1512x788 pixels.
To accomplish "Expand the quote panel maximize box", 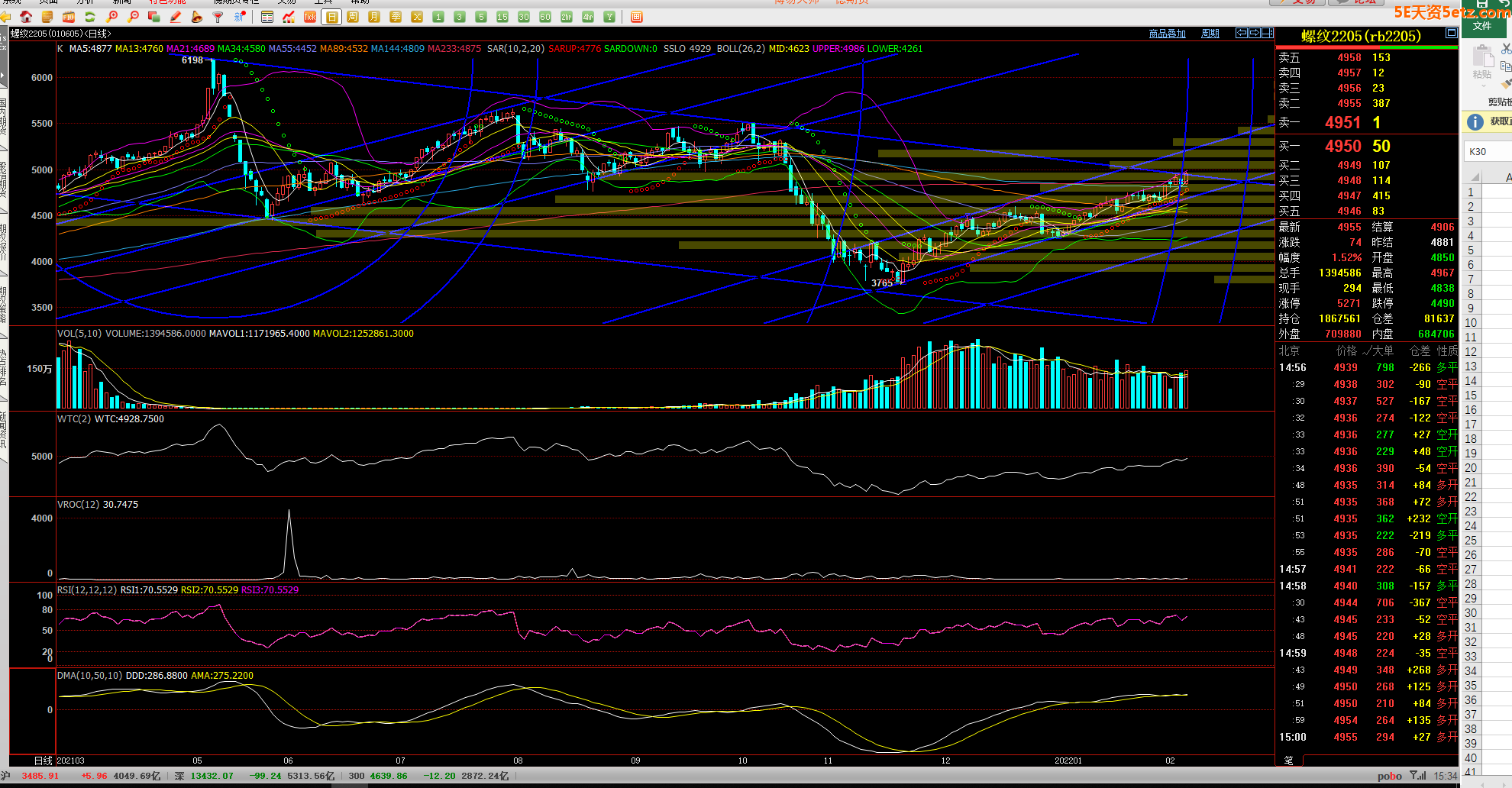I will click(1451, 34).
